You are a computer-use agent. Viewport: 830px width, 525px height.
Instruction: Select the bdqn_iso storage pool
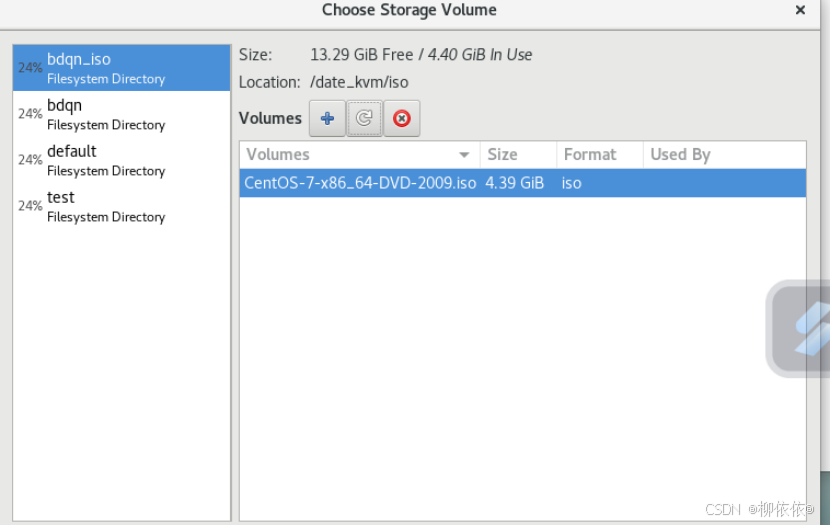click(122, 68)
